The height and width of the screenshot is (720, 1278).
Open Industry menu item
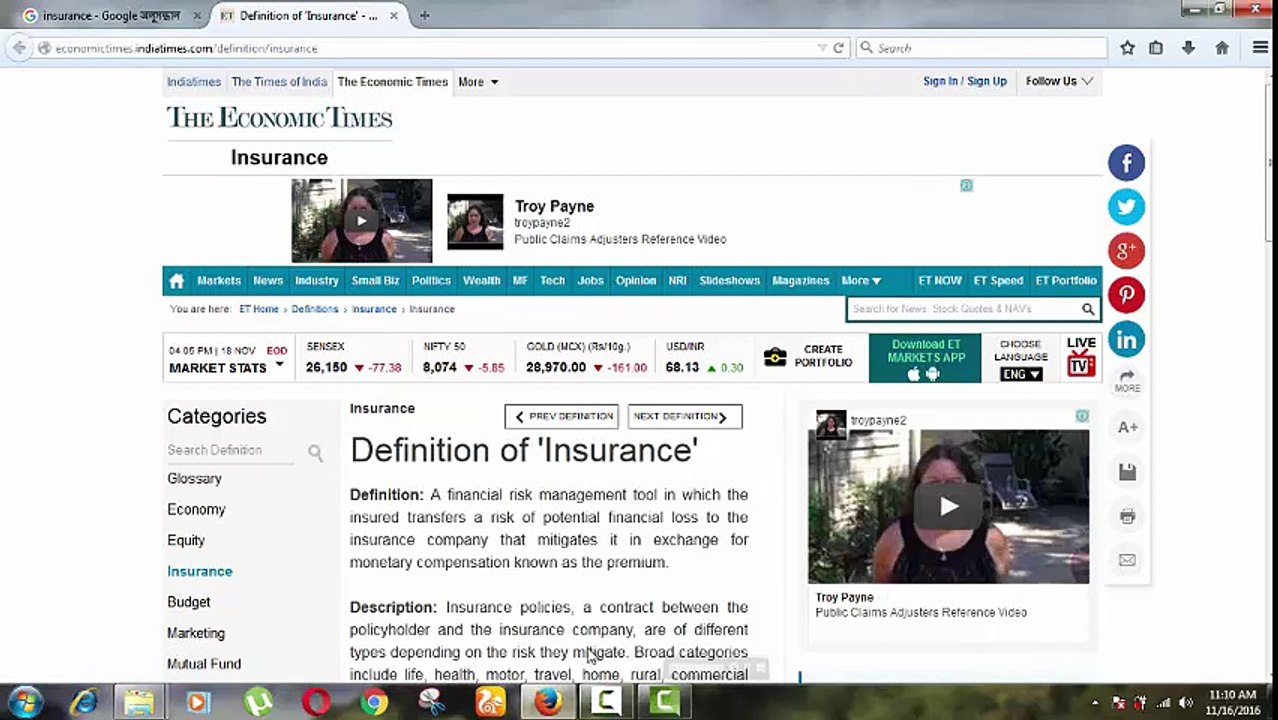(317, 281)
